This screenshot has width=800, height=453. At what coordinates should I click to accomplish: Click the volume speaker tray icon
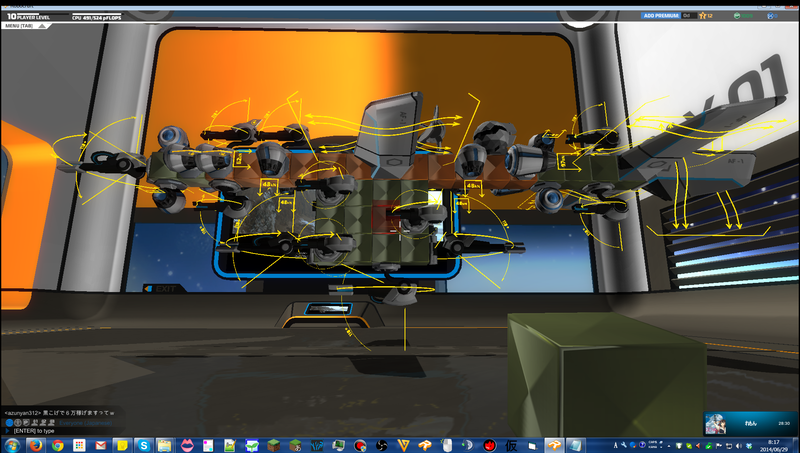click(x=739, y=446)
